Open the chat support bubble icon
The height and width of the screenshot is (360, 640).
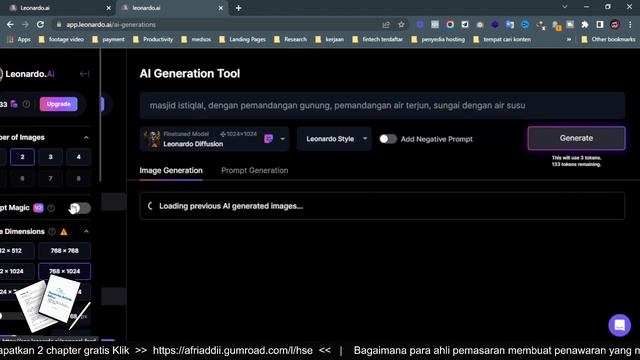point(620,325)
